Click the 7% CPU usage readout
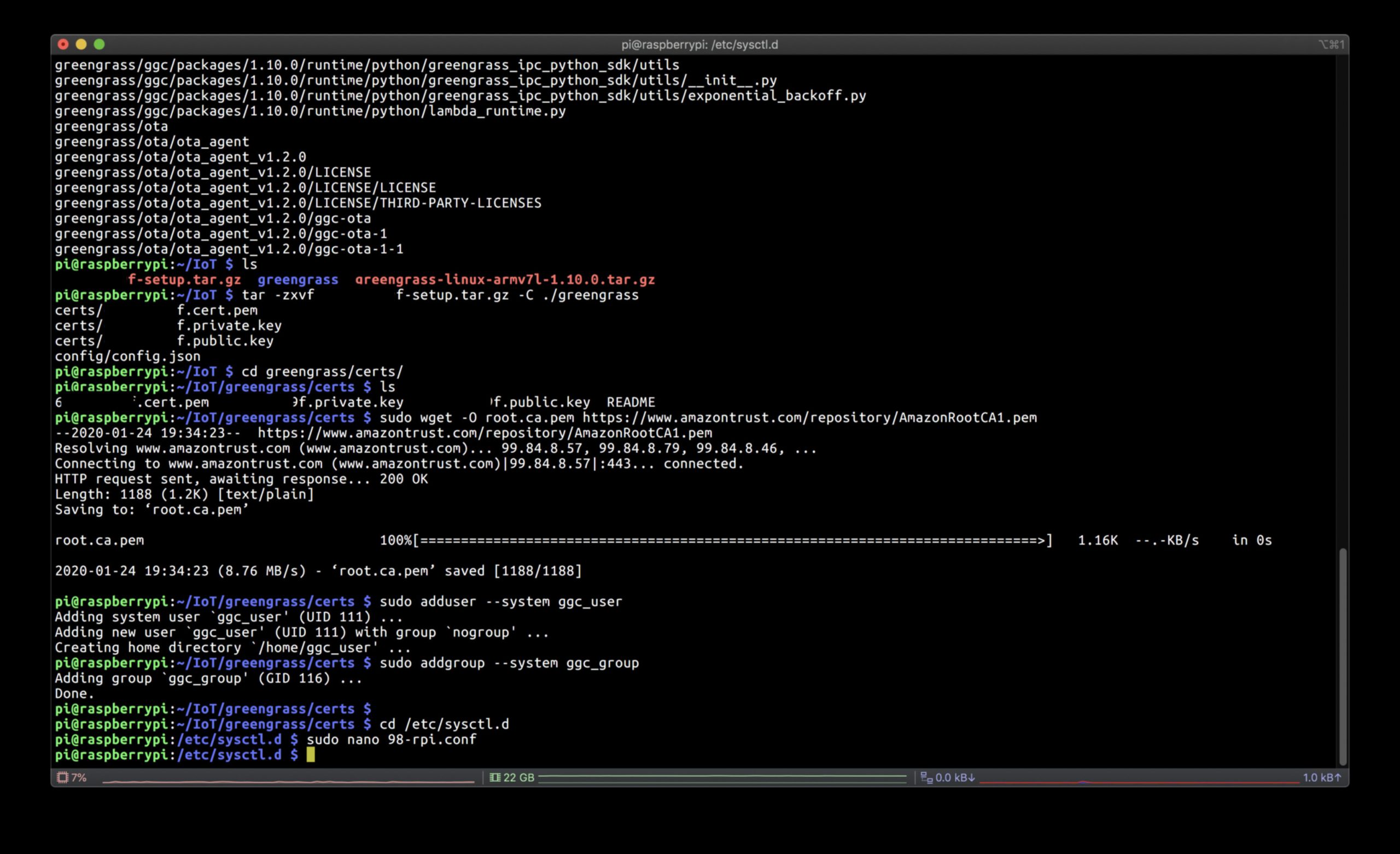The width and height of the screenshot is (1400, 854). (x=79, y=777)
